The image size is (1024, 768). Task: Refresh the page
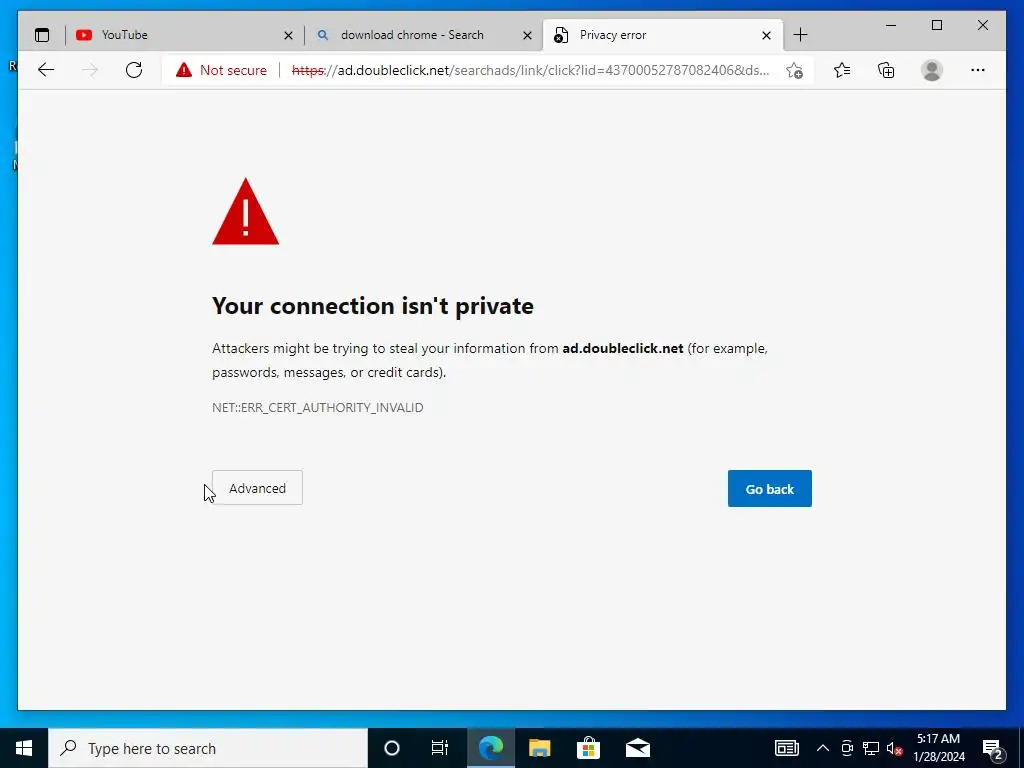[x=134, y=70]
